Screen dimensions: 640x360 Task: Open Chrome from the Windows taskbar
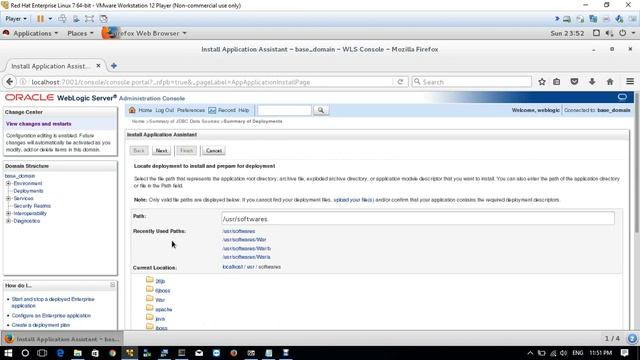[x=112, y=353]
